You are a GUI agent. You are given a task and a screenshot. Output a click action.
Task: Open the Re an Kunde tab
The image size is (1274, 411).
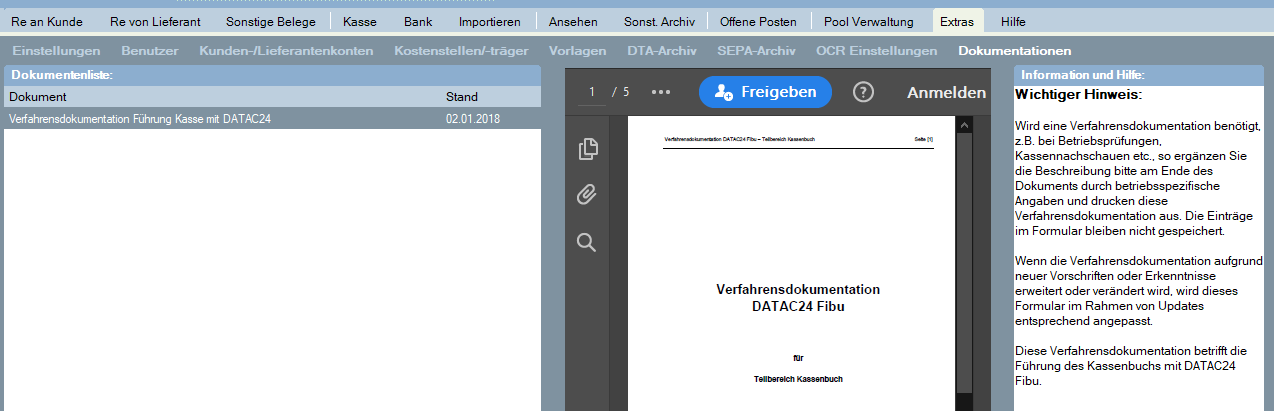47,21
